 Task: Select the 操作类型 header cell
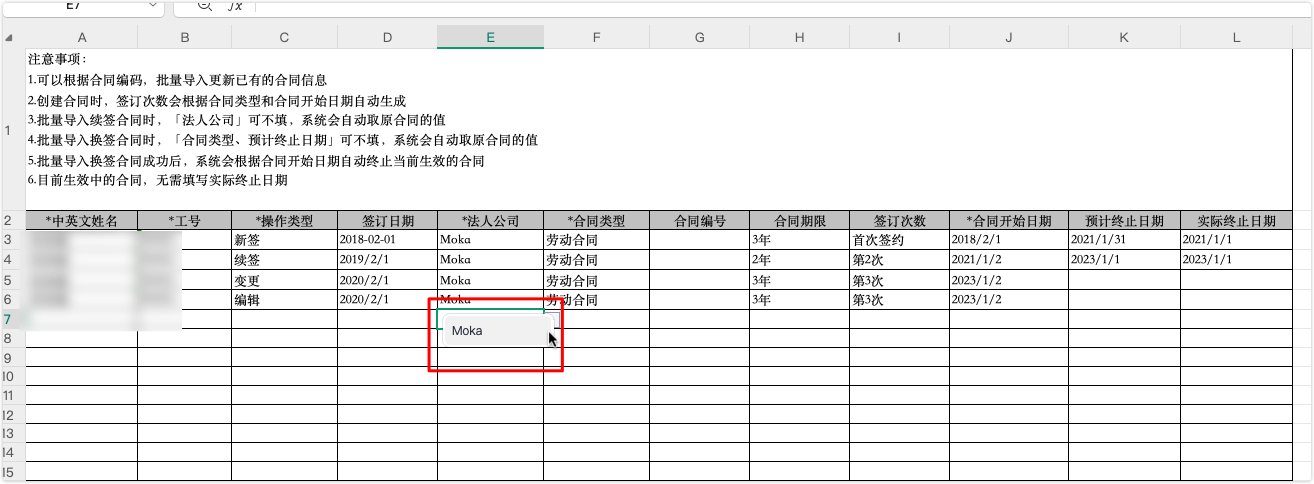click(284, 221)
